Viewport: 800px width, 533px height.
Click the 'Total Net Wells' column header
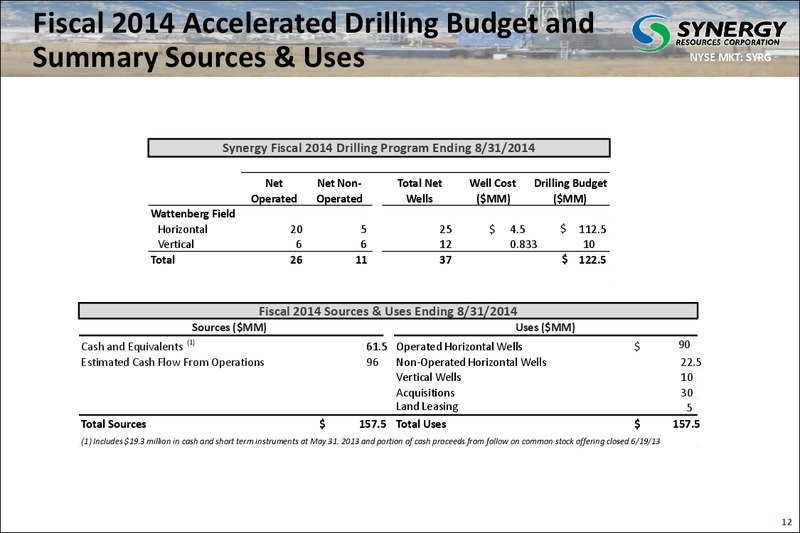coord(419,191)
